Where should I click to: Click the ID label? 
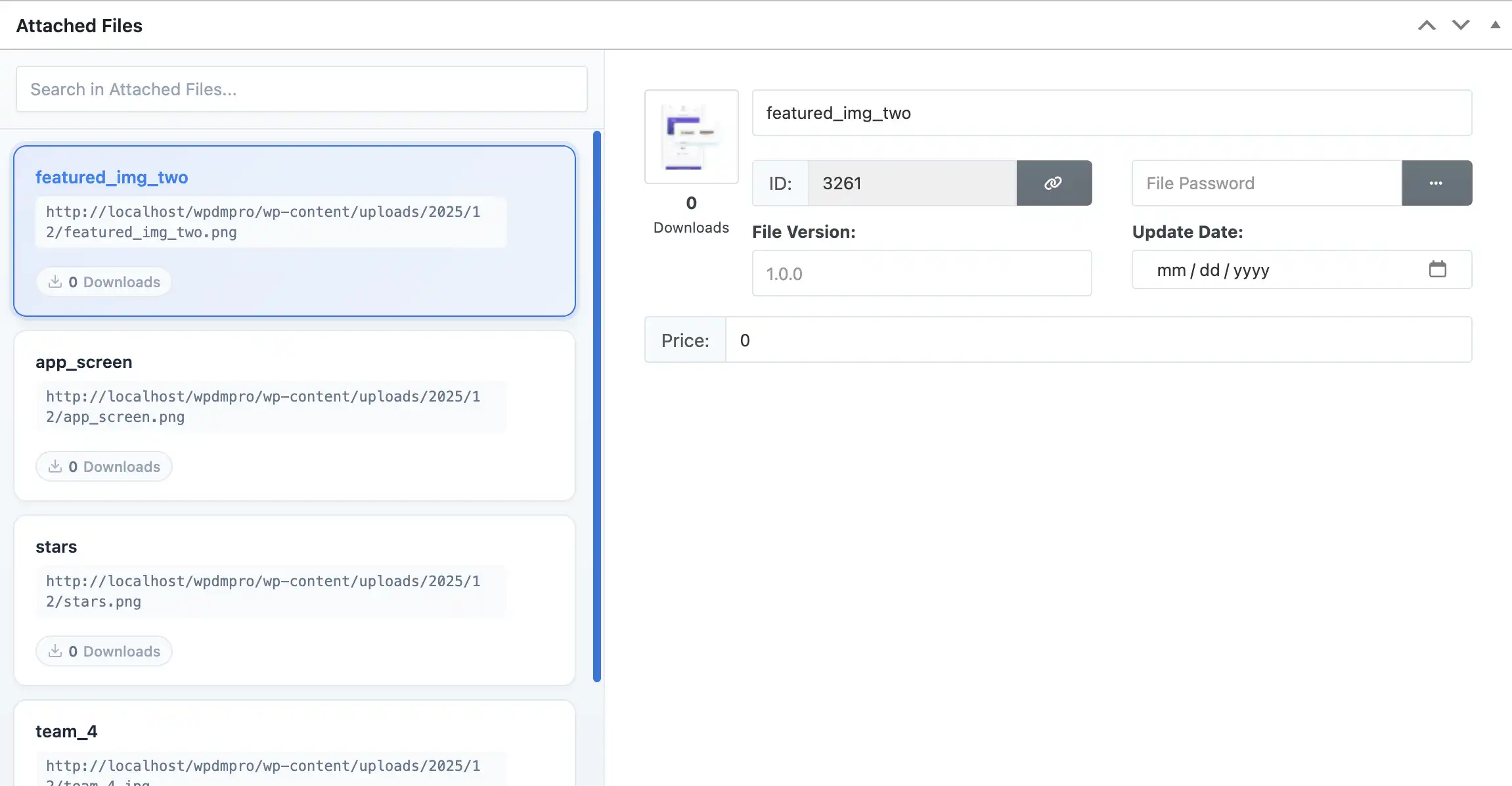[x=780, y=183]
